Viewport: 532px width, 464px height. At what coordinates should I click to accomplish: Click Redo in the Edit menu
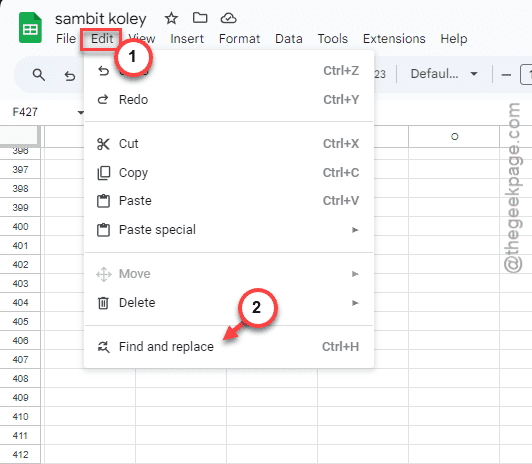[229, 100]
